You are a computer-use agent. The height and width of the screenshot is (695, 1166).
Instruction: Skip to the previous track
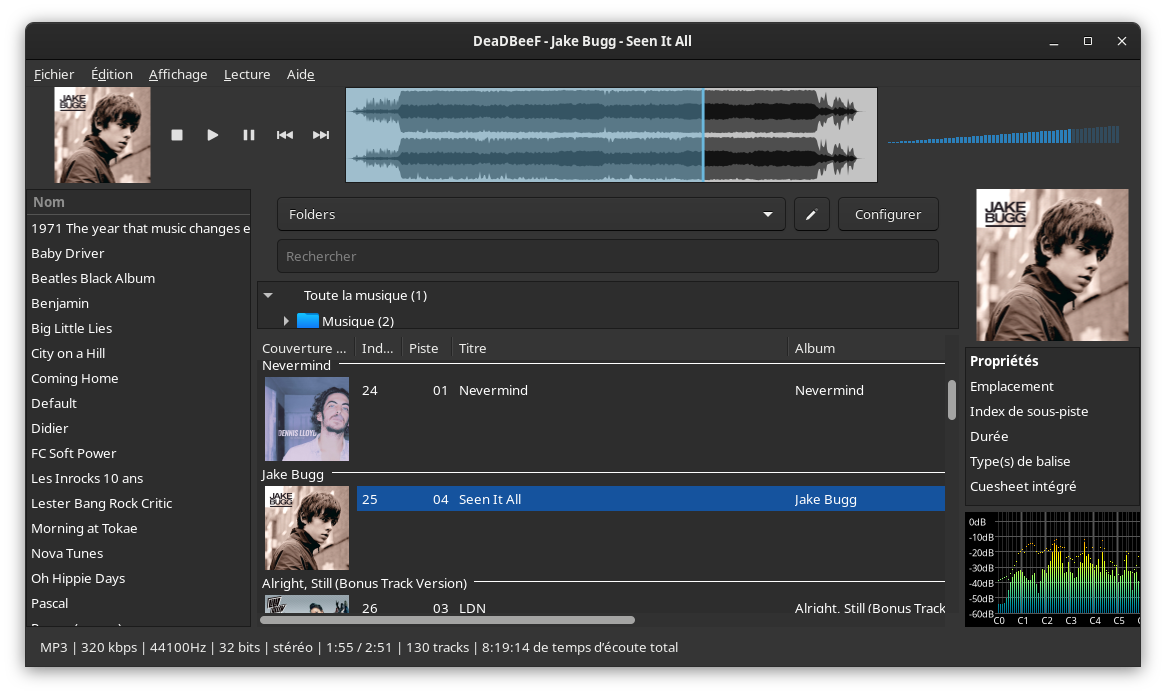285,135
